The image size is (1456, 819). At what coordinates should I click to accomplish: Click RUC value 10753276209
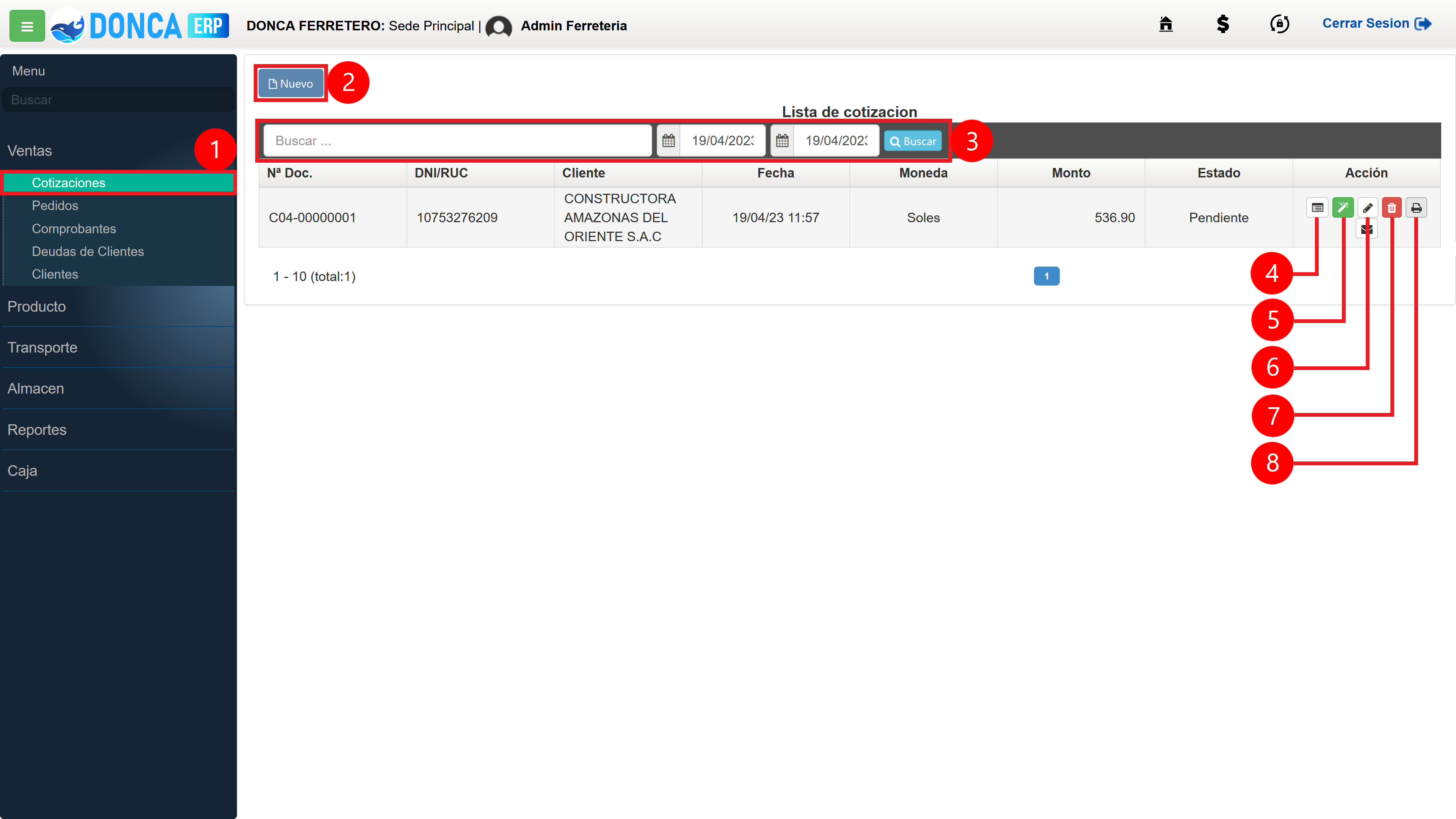click(457, 218)
